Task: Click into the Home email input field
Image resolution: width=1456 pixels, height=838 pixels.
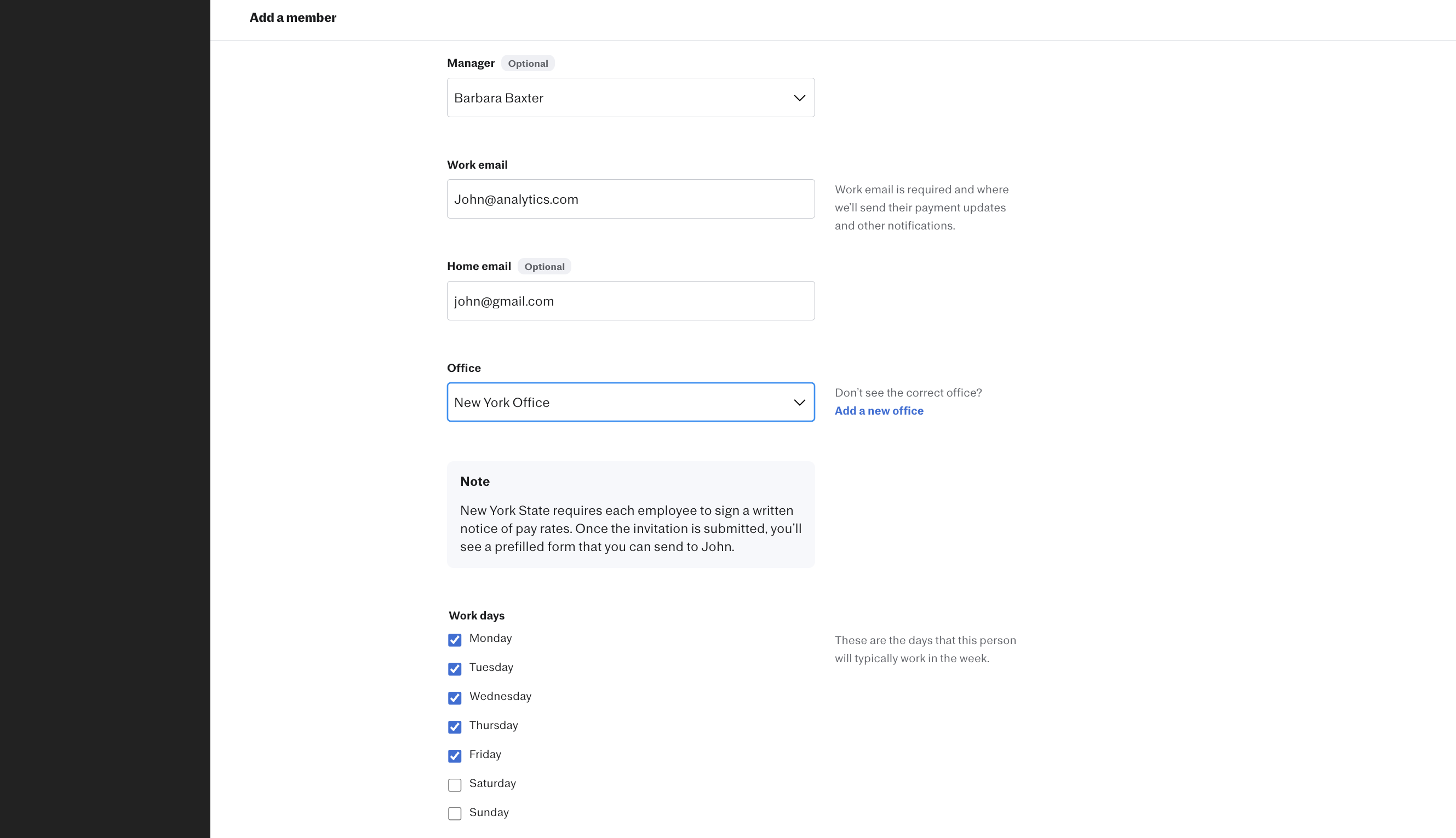Action: 630,301
